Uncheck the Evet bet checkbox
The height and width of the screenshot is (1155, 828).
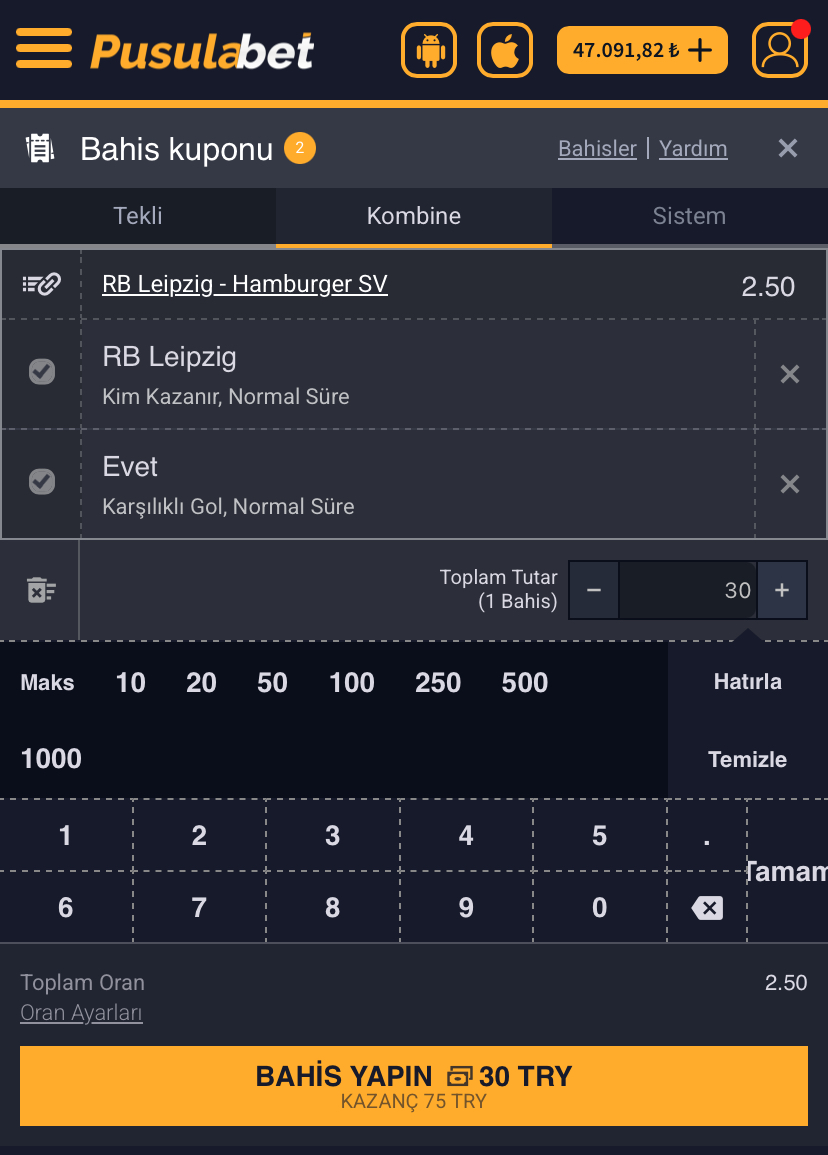click(41, 482)
